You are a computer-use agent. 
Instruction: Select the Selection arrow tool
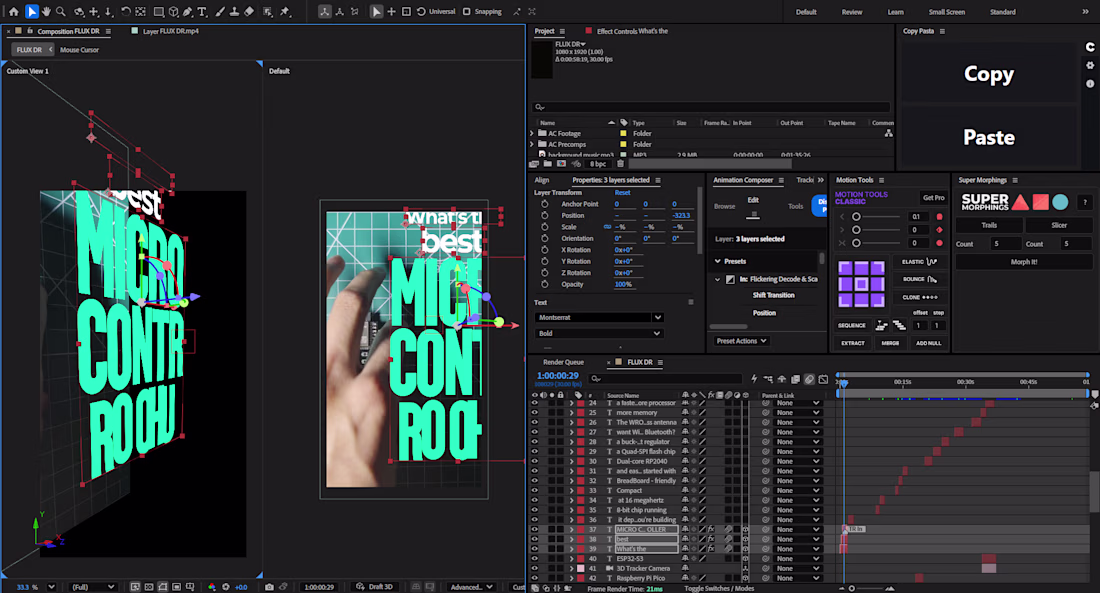tap(32, 11)
